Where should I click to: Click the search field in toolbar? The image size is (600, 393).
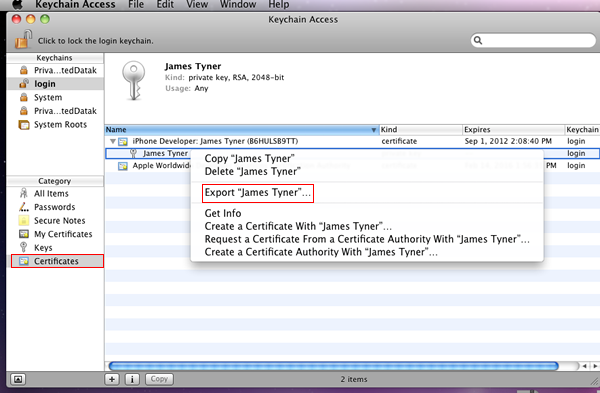(533, 40)
